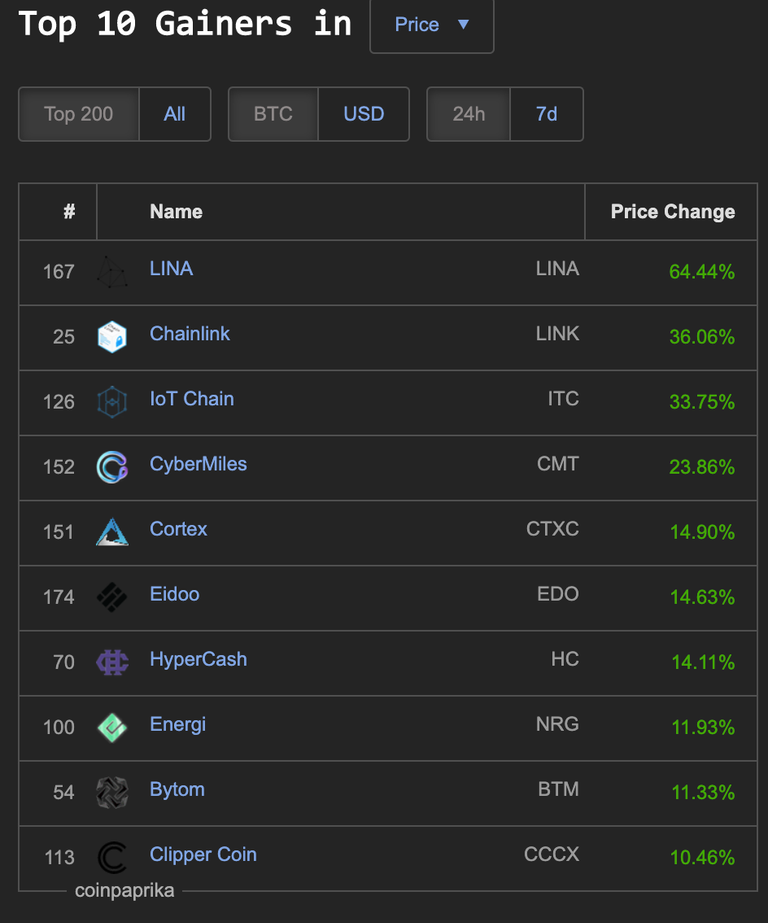Click rank number 54
The width and height of the screenshot is (768, 923).
point(64,792)
